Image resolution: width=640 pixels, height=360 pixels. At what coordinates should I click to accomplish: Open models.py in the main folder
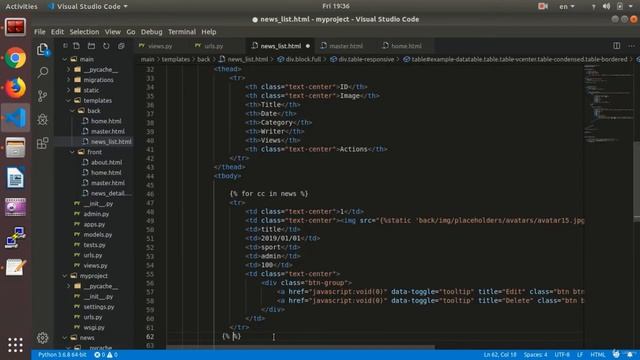98,235
